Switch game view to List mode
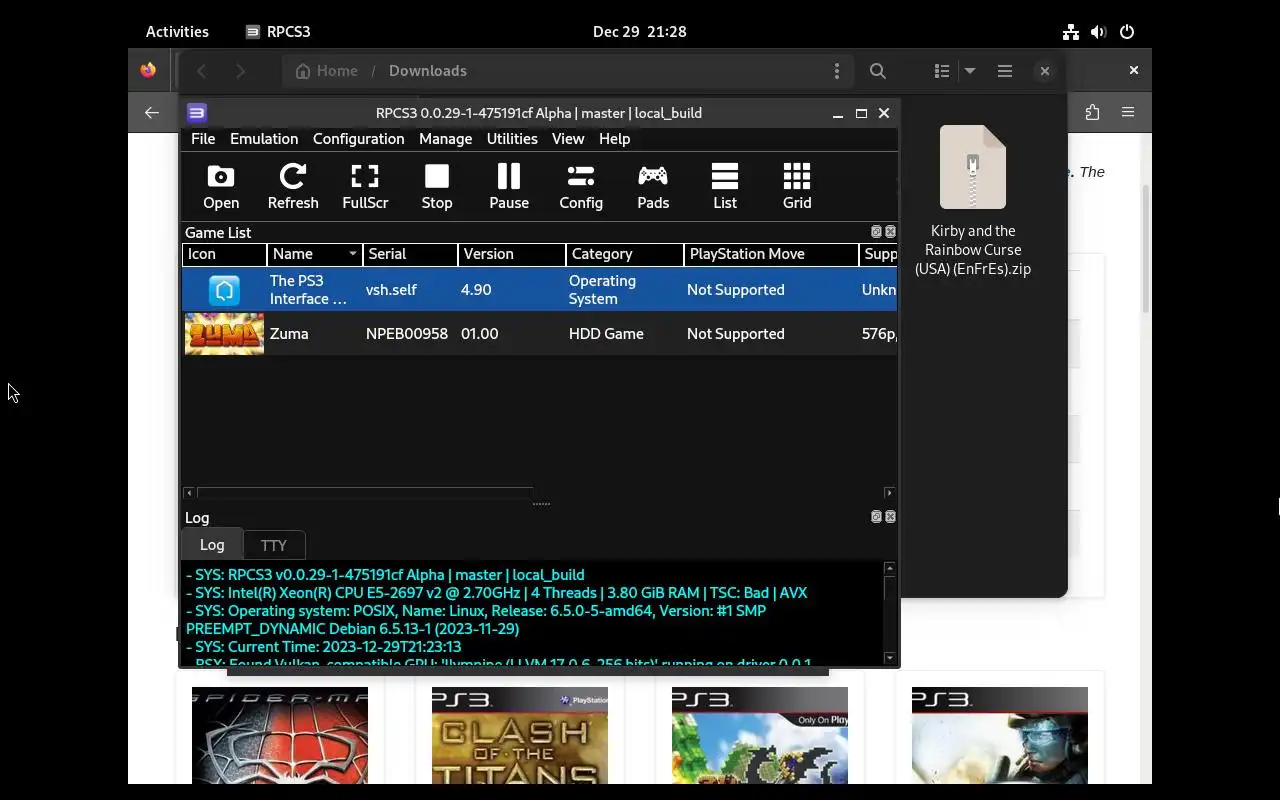 click(x=725, y=187)
